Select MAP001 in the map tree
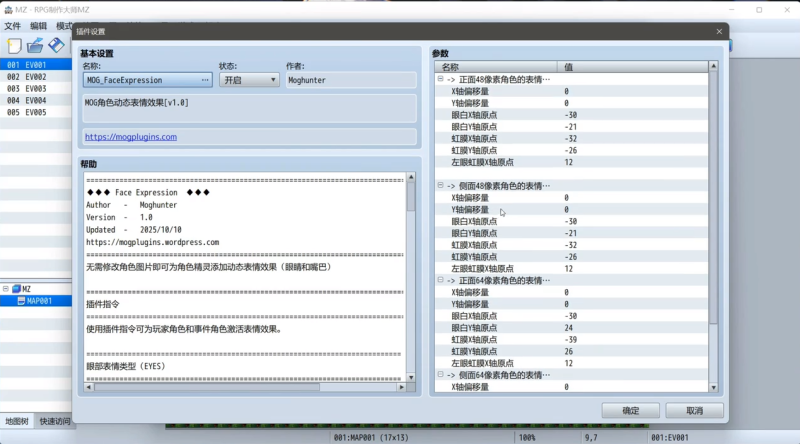Image resolution: width=800 pixels, height=444 pixels. tap(39, 301)
